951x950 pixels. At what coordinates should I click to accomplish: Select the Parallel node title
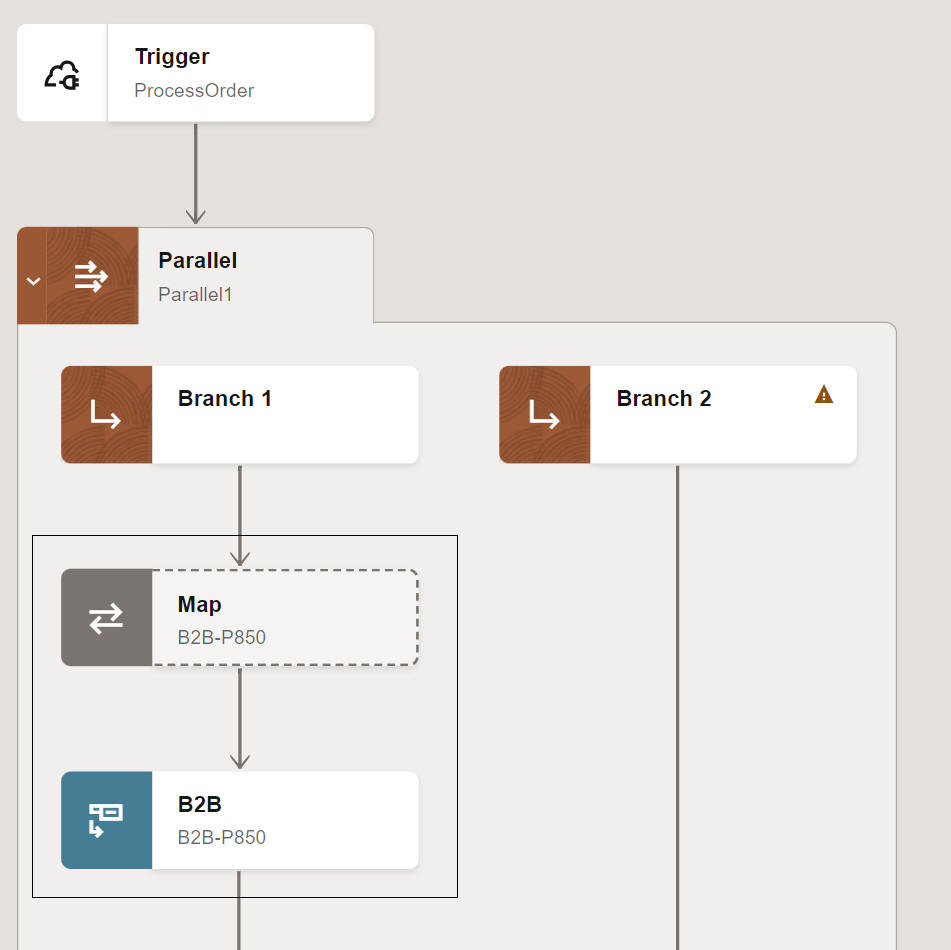click(197, 261)
